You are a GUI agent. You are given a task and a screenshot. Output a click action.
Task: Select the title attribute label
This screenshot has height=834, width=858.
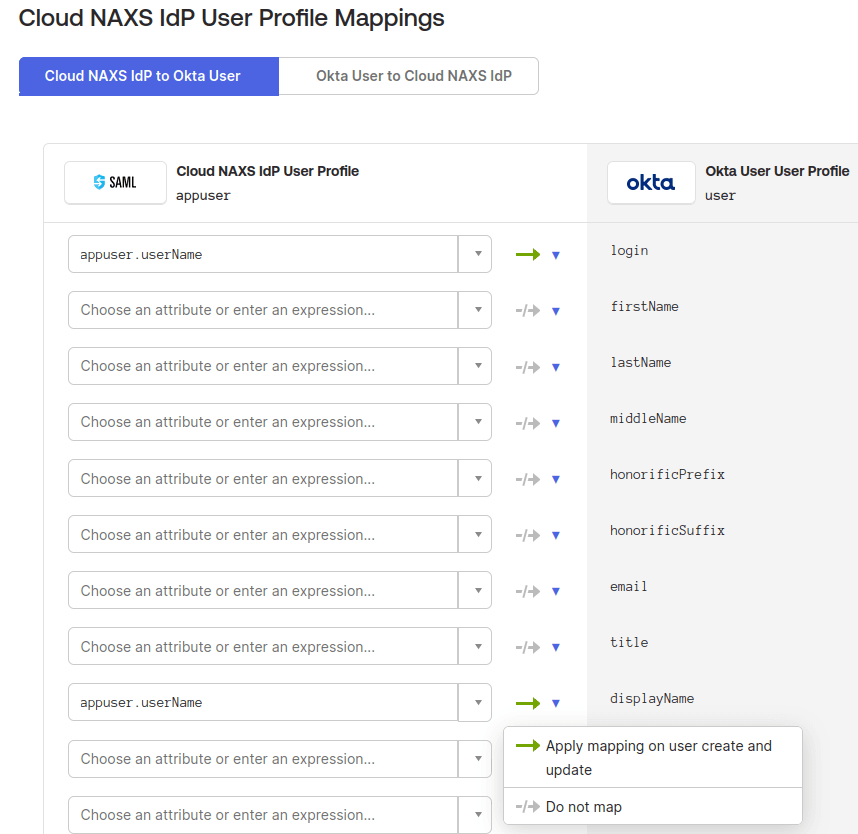[629, 642]
